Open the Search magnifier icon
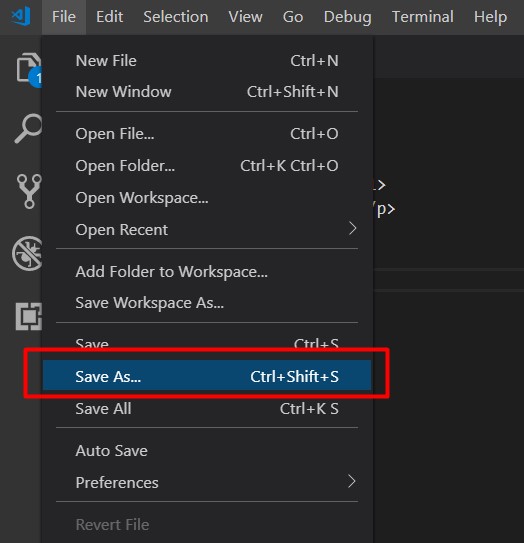524x543 pixels. coord(28,128)
